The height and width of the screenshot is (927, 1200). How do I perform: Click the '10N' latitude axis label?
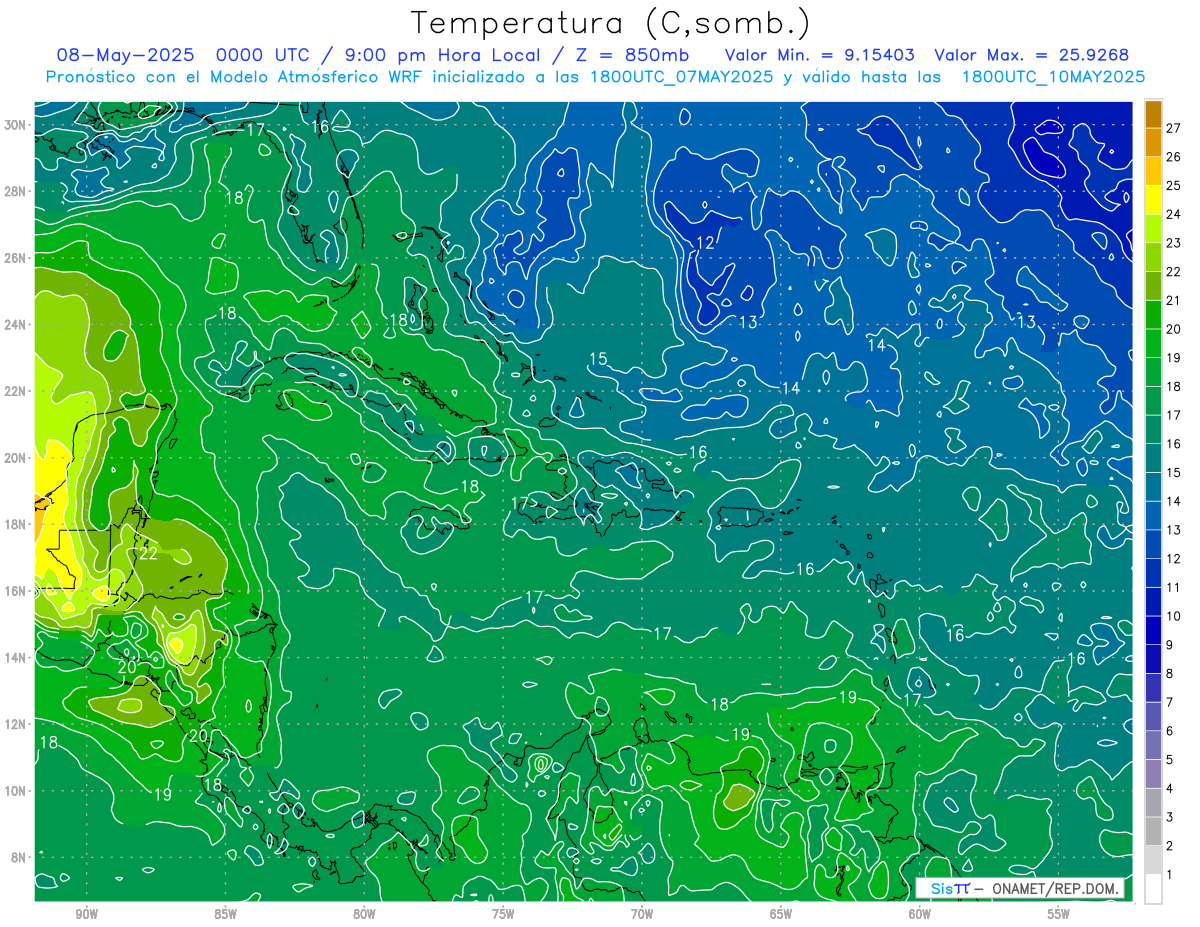coord(15,790)
